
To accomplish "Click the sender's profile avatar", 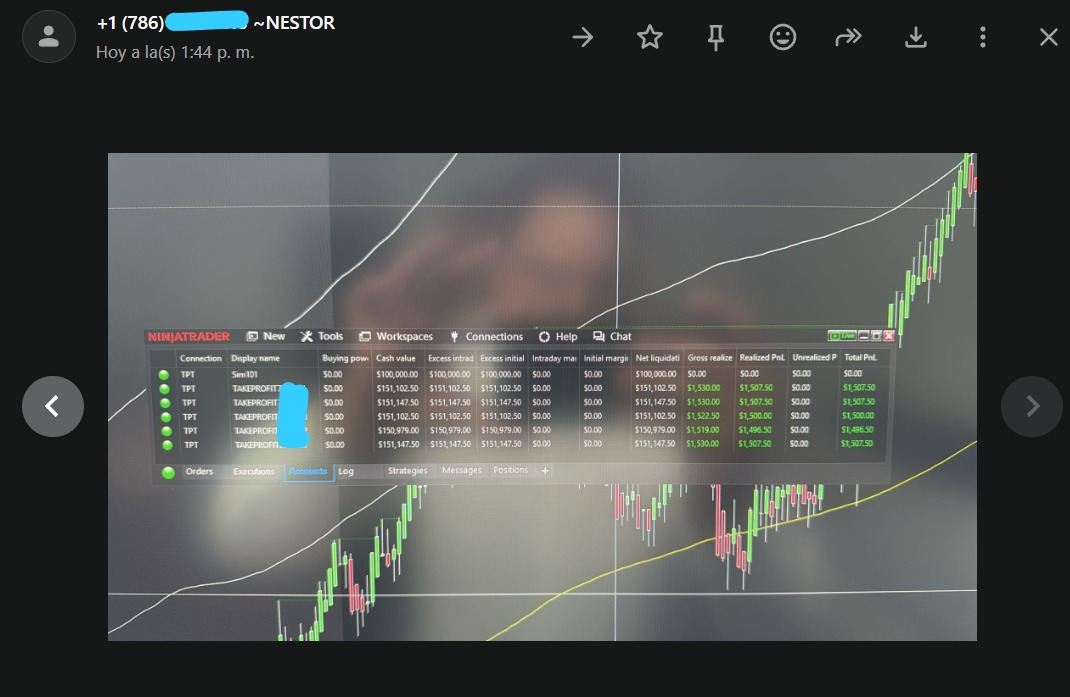I will (48, 38).
